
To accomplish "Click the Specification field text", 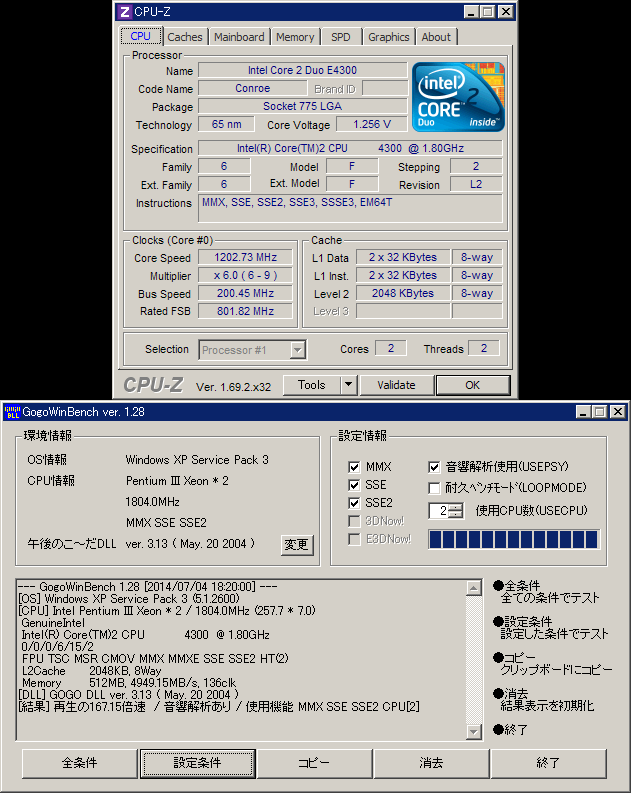I will point(350,148).
